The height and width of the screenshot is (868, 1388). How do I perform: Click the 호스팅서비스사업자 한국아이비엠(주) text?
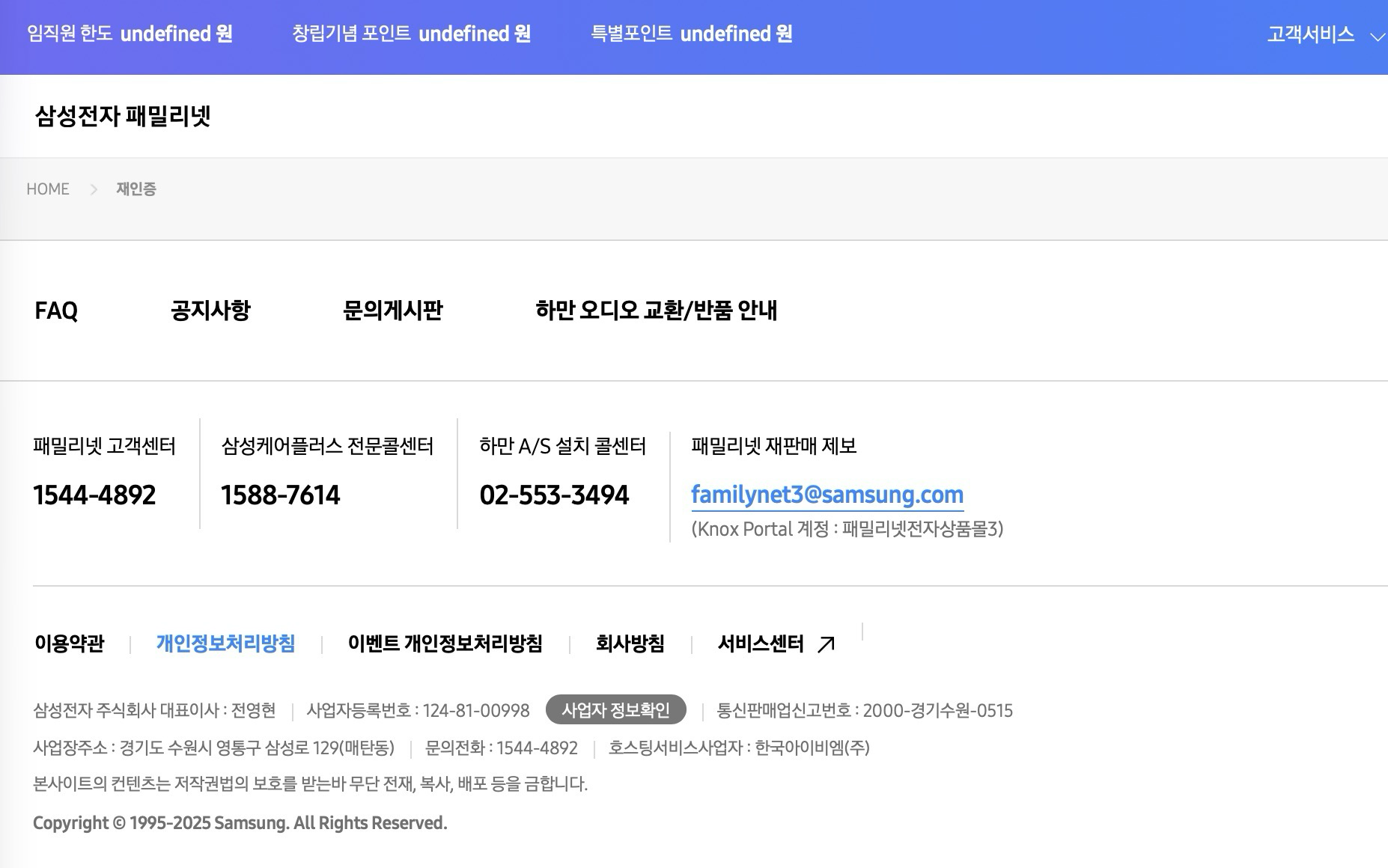tap(740, 748)
